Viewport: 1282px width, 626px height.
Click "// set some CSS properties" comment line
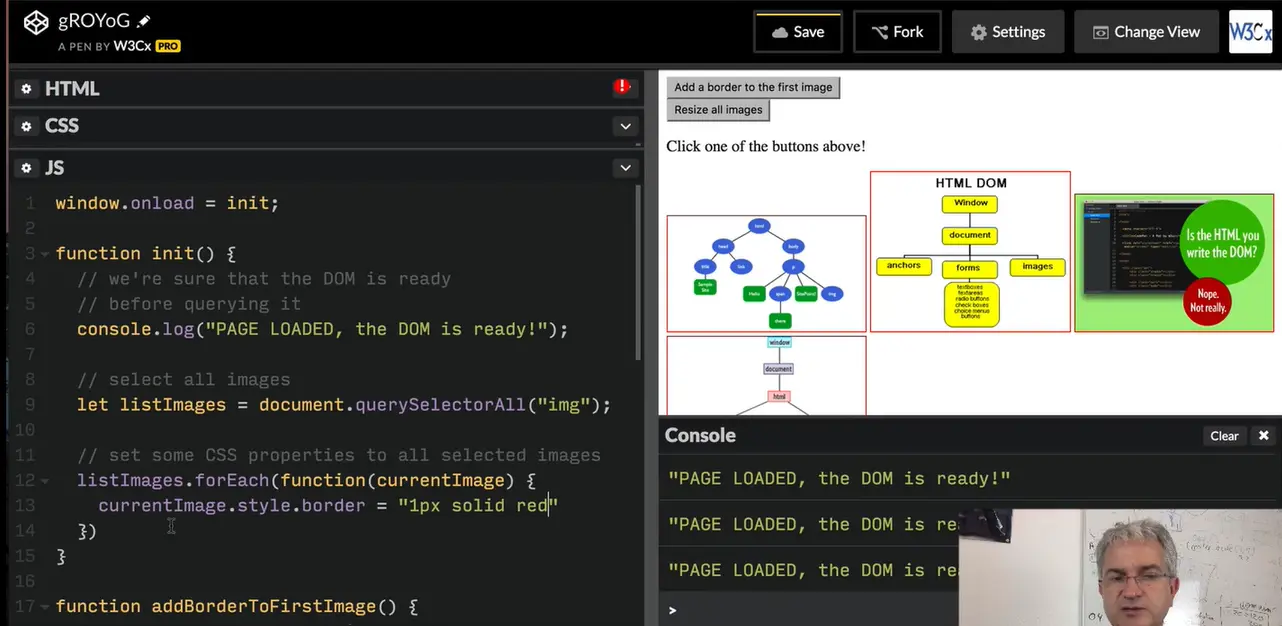(x=339, y=455)
